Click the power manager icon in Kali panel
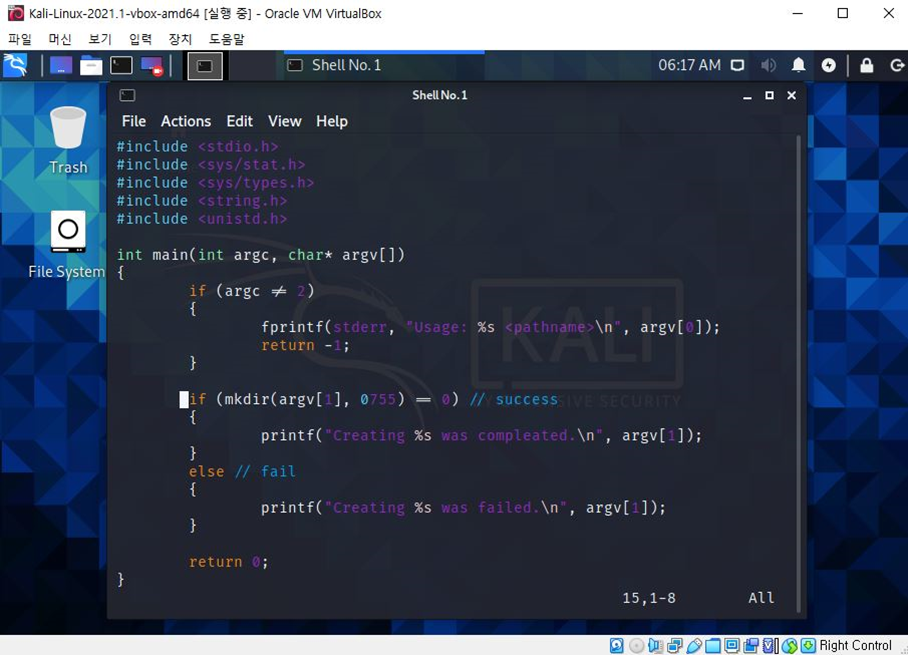 coord(829,65)
